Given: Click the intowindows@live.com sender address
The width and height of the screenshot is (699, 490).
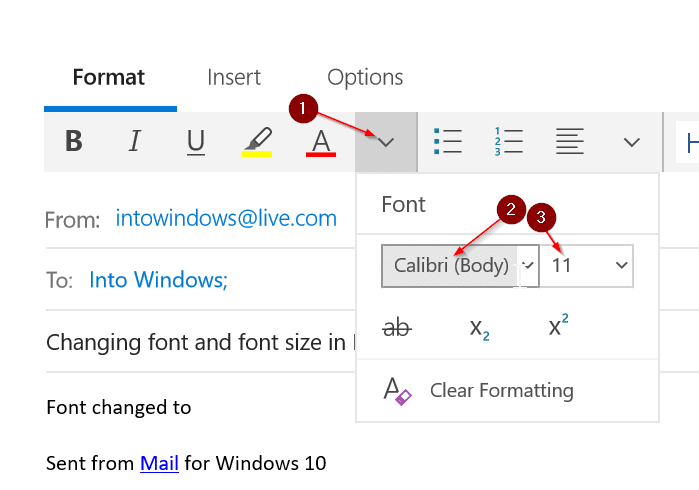Looking at the screenshot, I should (x=226, y=218).
